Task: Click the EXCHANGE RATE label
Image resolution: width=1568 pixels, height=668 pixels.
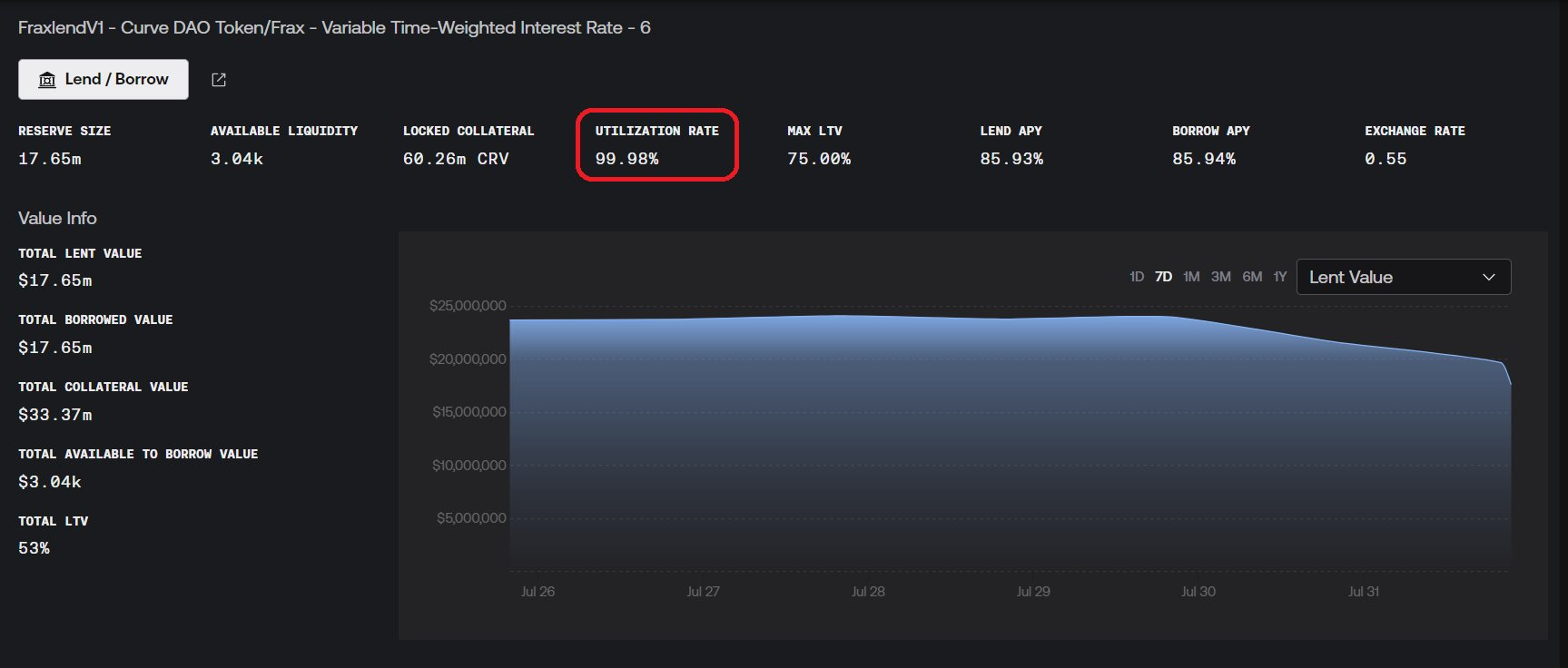Action: (x=1415, y=131)
